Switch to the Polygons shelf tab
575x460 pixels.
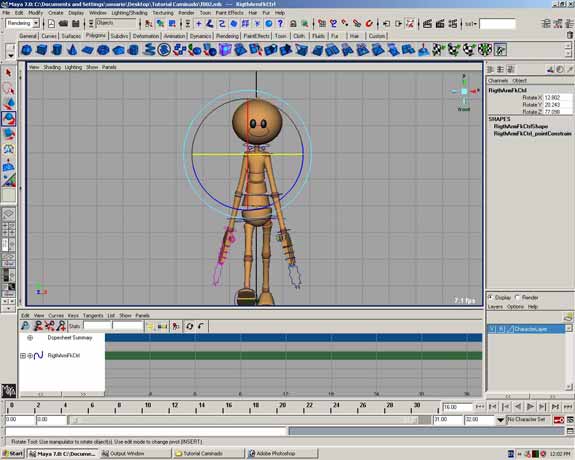[95, 36]
